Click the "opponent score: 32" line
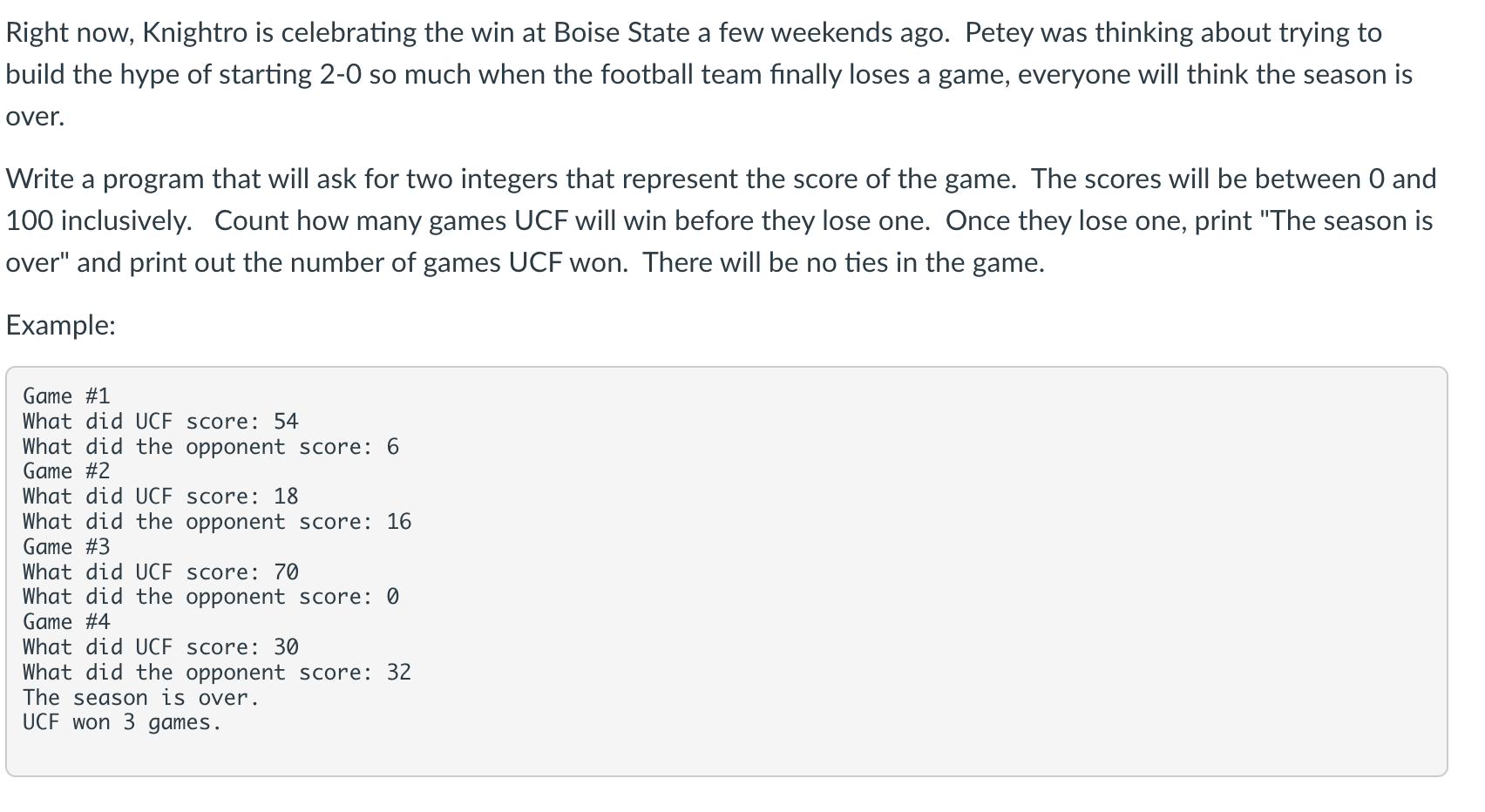The width and height of the screenshot is (1485, 812). click(x=298, y=673)
